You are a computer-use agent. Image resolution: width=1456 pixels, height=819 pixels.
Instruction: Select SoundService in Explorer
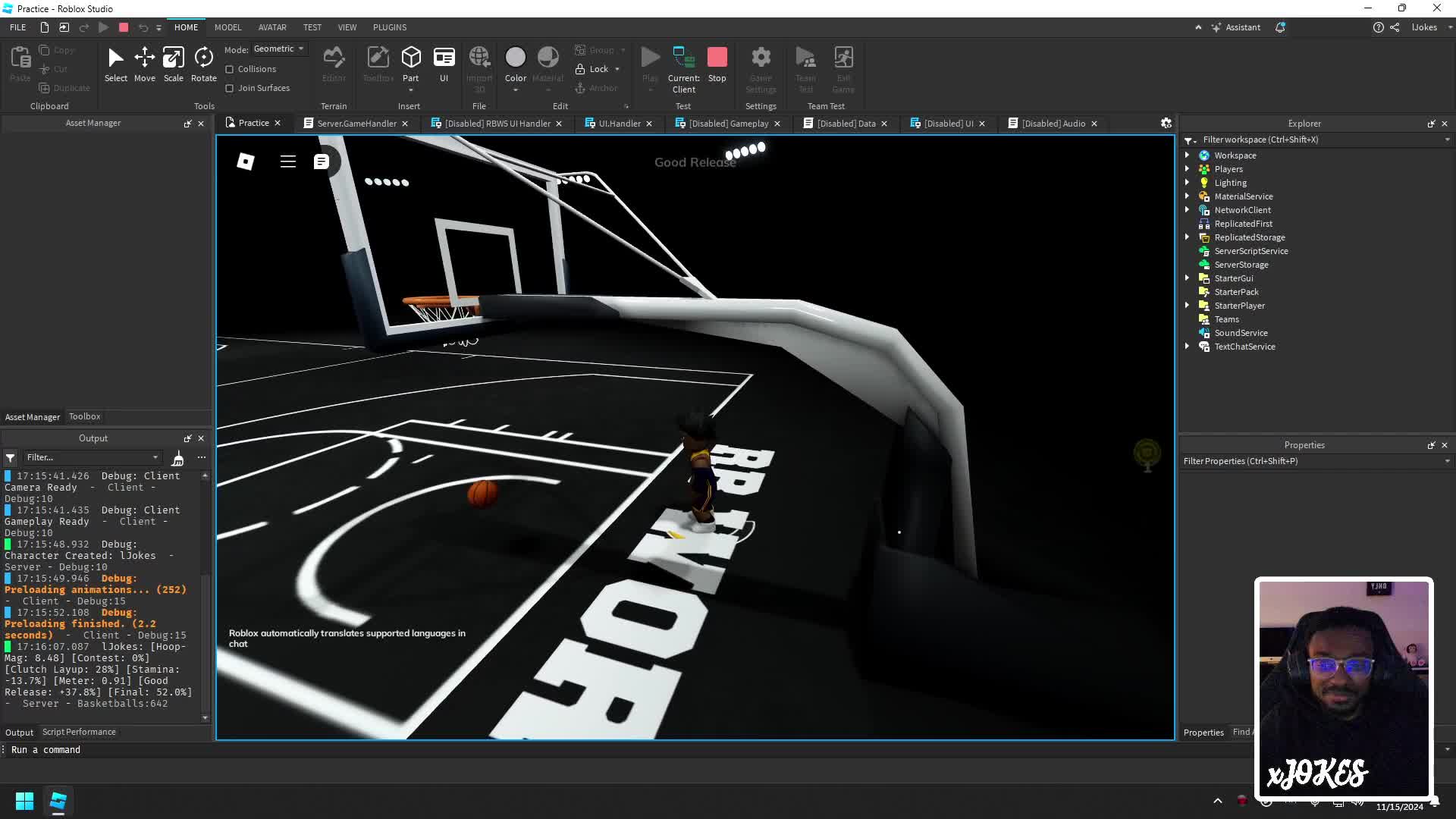1241,333
